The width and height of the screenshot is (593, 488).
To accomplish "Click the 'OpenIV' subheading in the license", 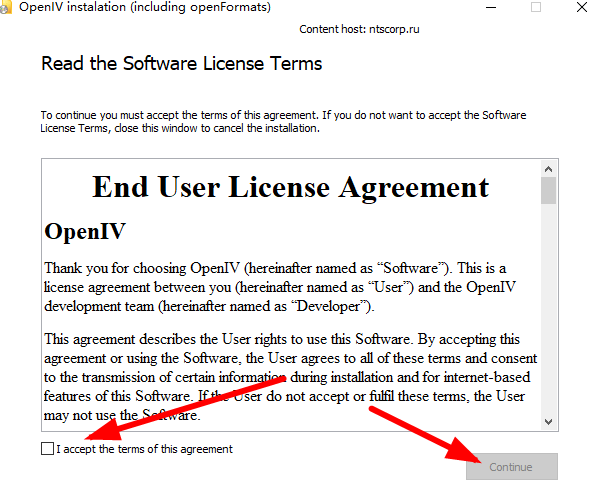I will click(x=85, y=231).
